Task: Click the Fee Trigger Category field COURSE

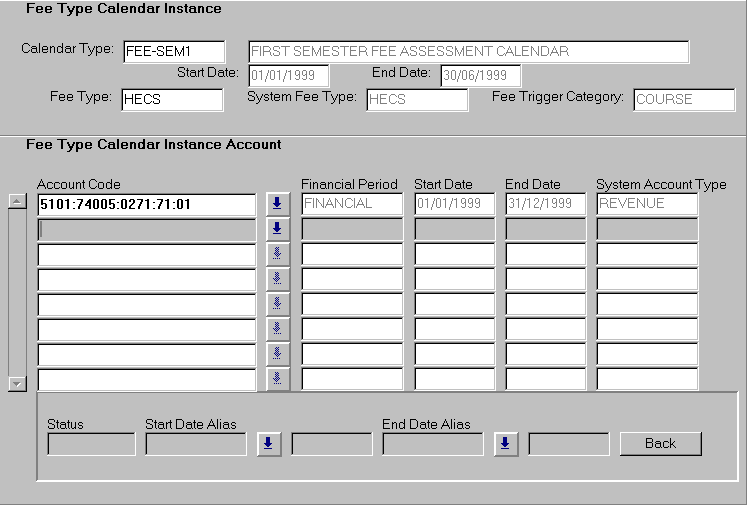Action: [x=684, y=99]
